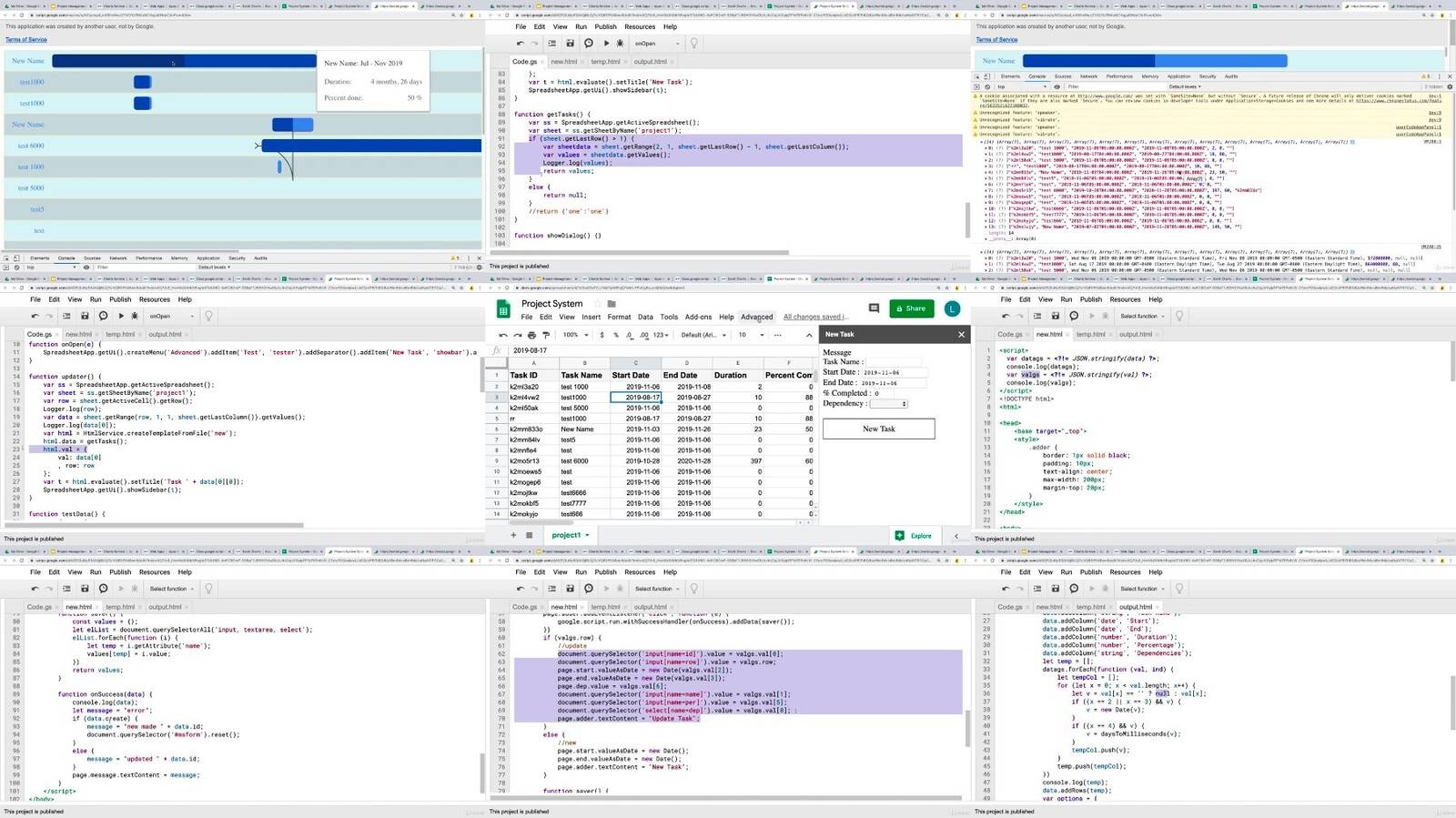Save the script in the updater function editor

coord(85,316)
